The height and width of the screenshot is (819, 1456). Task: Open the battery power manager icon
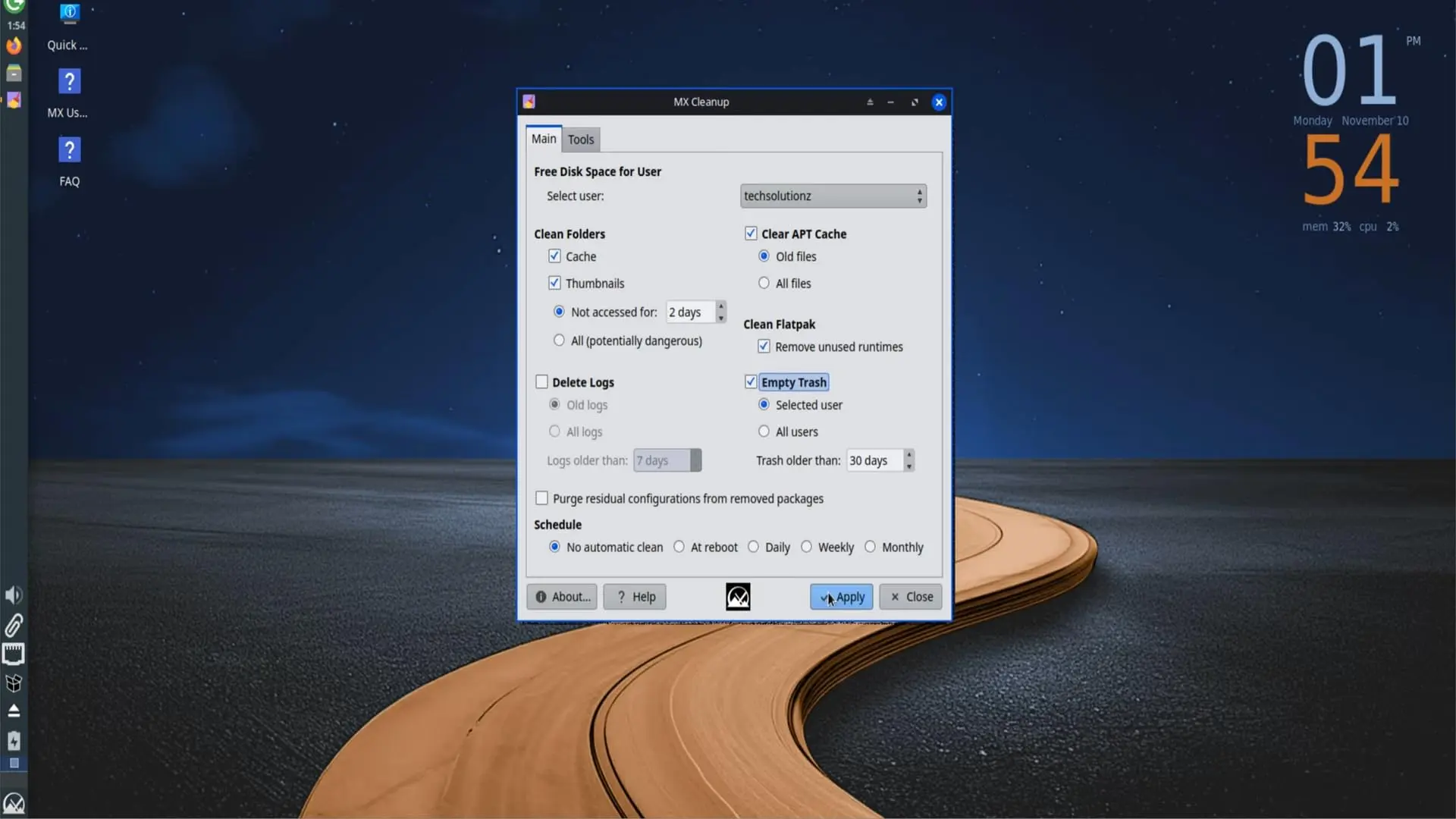(x=14, y=741)
